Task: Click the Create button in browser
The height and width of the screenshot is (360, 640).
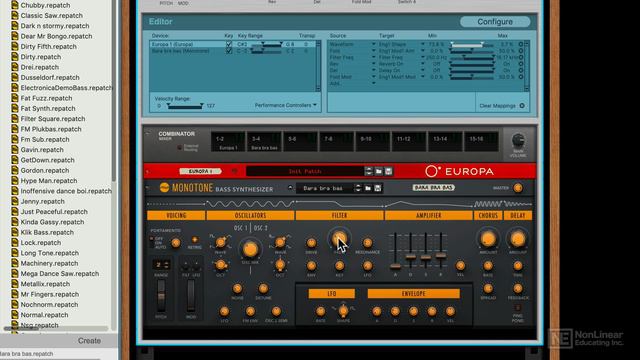Action: pyautogui.click(x=89, y=340)
